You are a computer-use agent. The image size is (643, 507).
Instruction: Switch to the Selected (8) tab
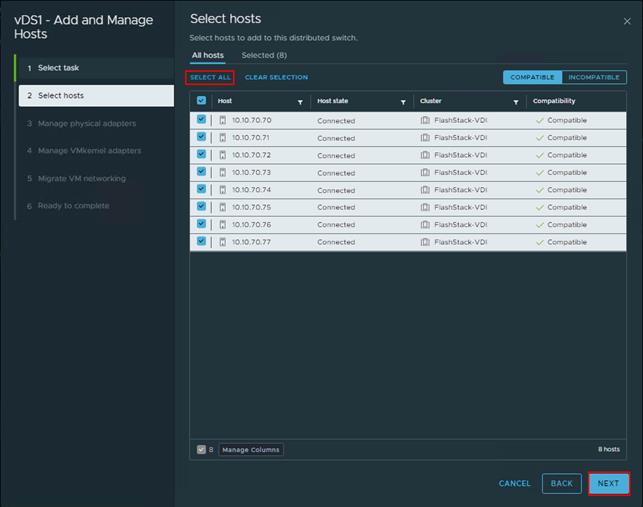[264, 55]
